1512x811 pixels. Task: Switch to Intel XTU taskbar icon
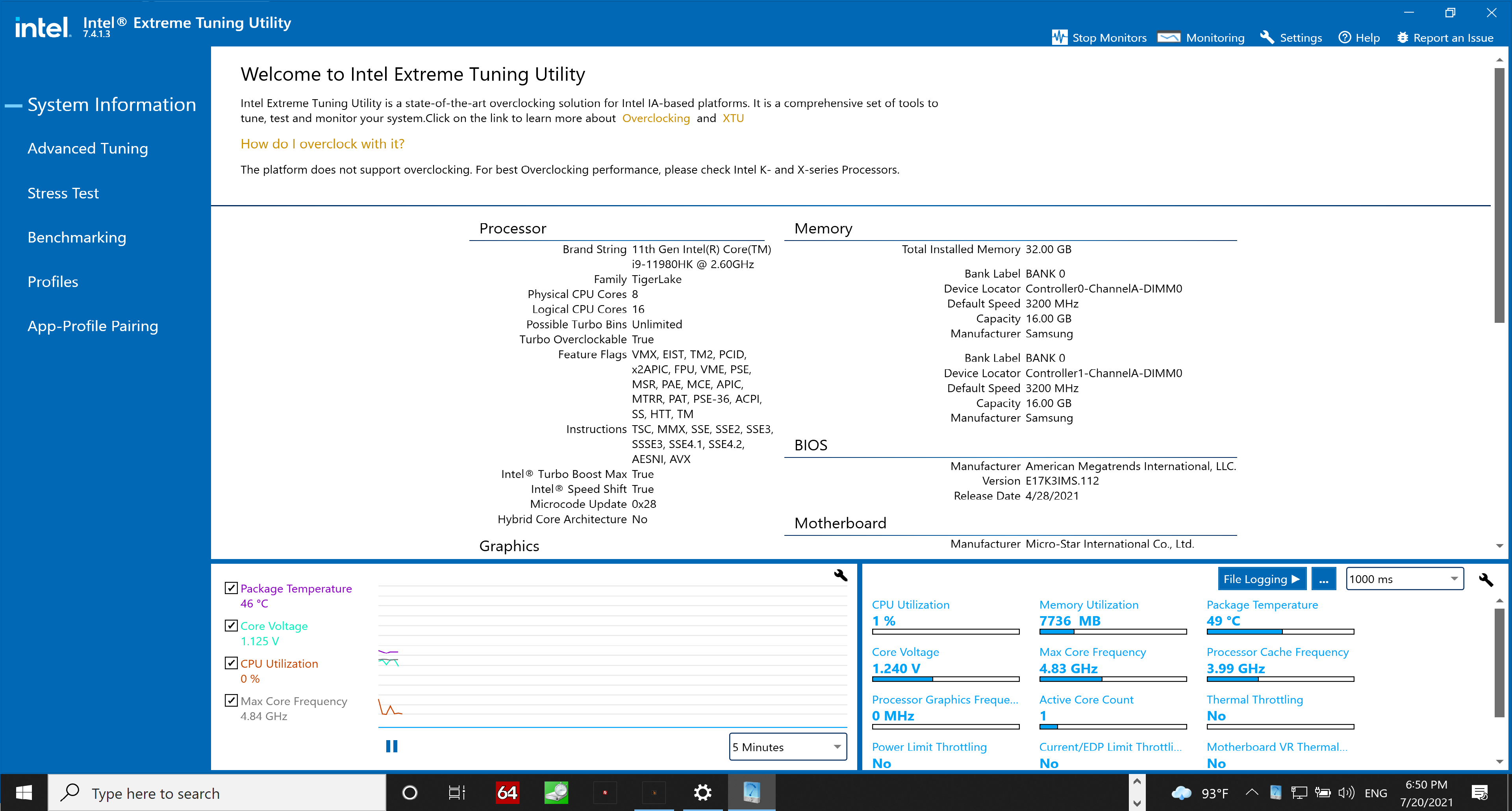click(x=752, y=793)
